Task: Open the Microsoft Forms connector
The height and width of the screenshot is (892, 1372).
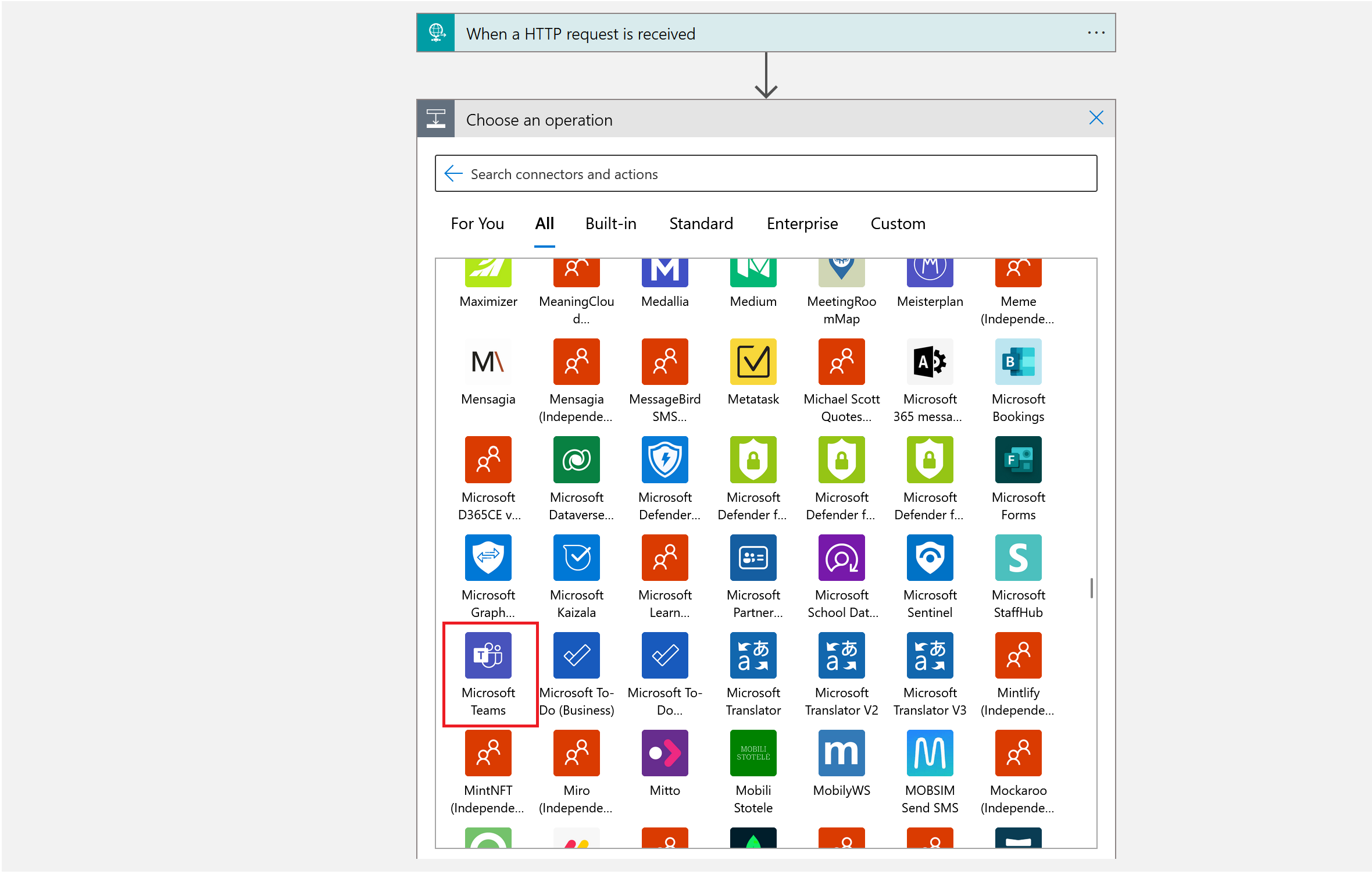Action: [x=1017, y=461]
